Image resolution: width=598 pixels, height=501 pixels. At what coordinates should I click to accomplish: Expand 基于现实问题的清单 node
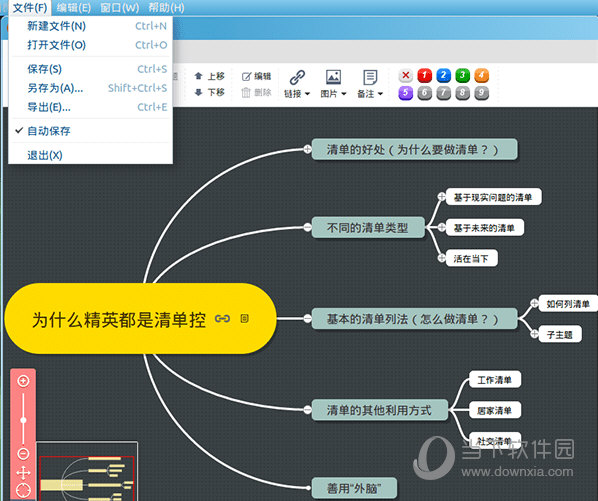click(x=442, y=197)
